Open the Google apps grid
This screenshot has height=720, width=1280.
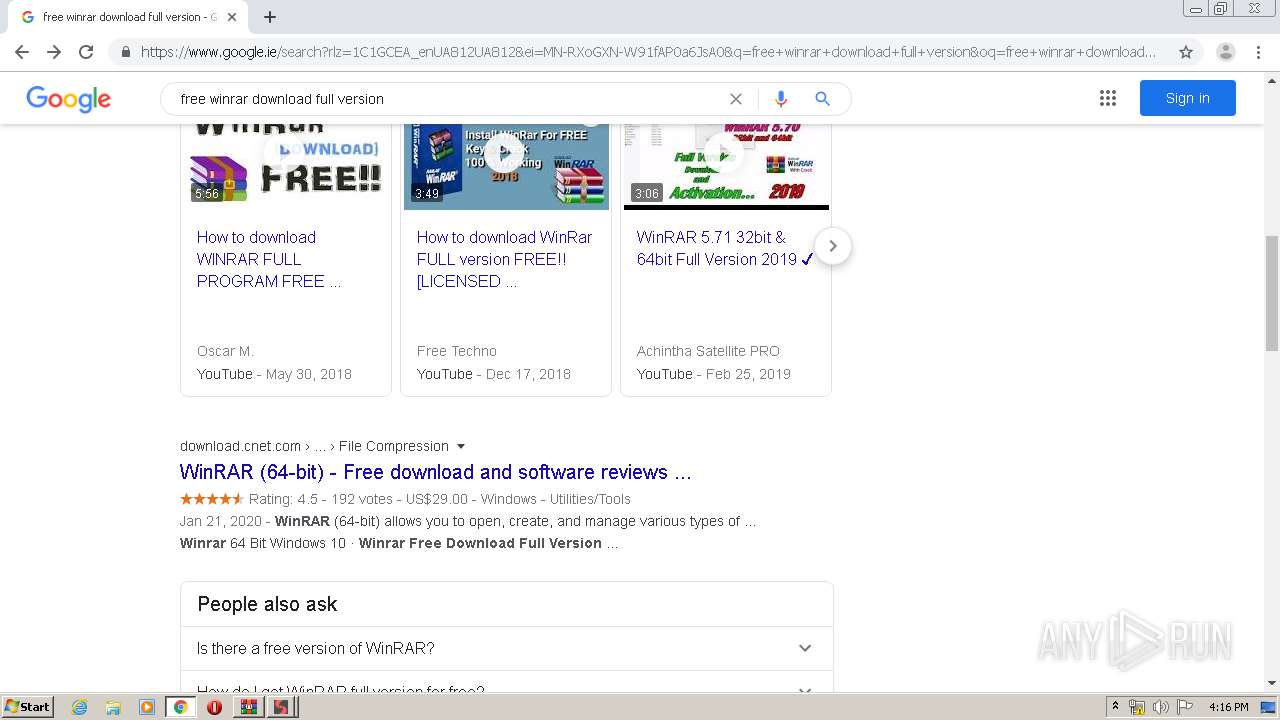tap(1108, 98)
